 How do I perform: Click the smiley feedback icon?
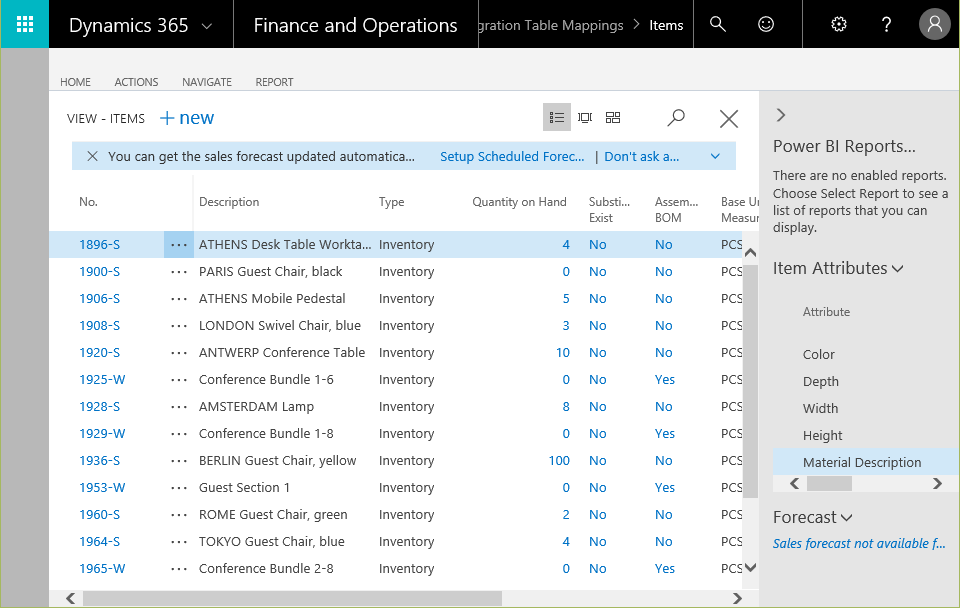pyautogui.click(x=765, y=24)
